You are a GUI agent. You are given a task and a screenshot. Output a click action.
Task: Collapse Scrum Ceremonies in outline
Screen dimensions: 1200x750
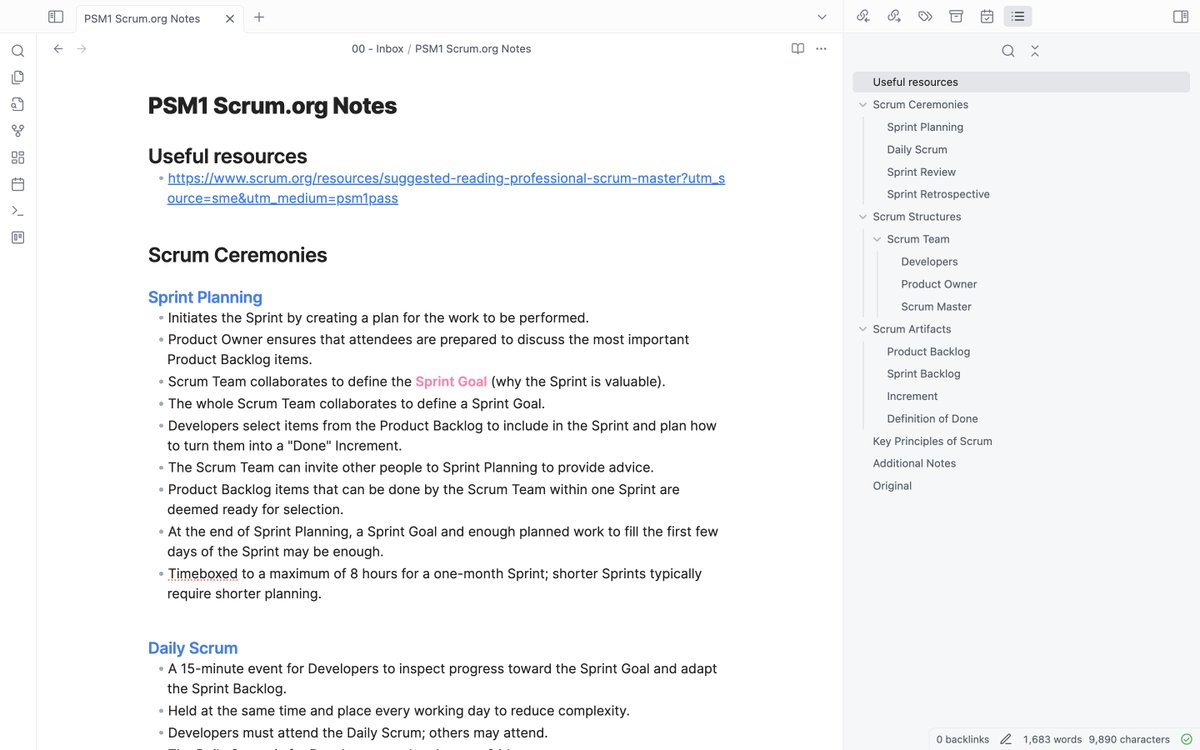click(x=863, y=105)
